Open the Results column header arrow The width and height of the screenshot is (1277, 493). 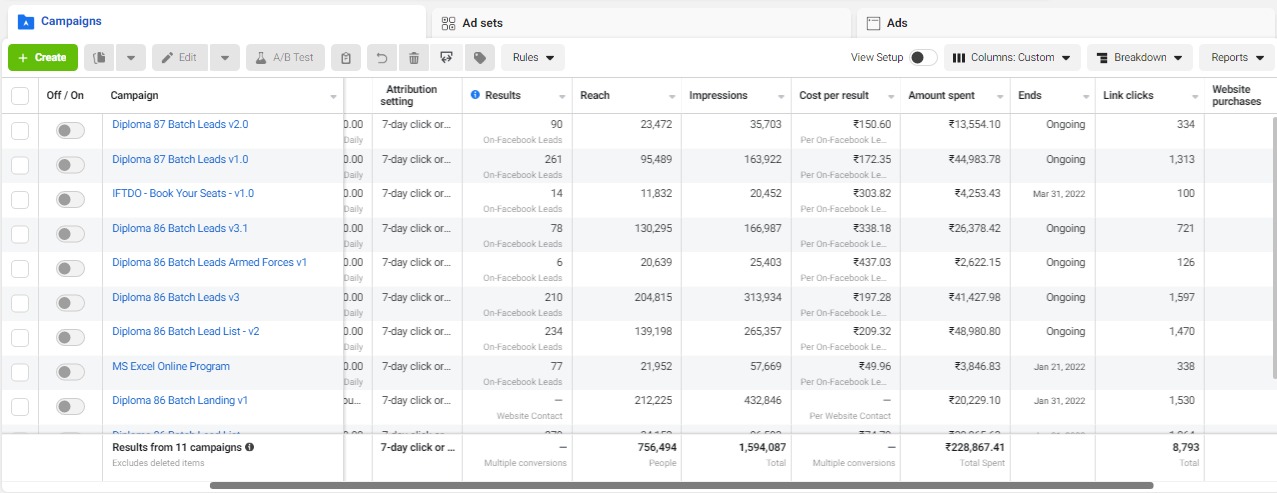pos(560,97)
